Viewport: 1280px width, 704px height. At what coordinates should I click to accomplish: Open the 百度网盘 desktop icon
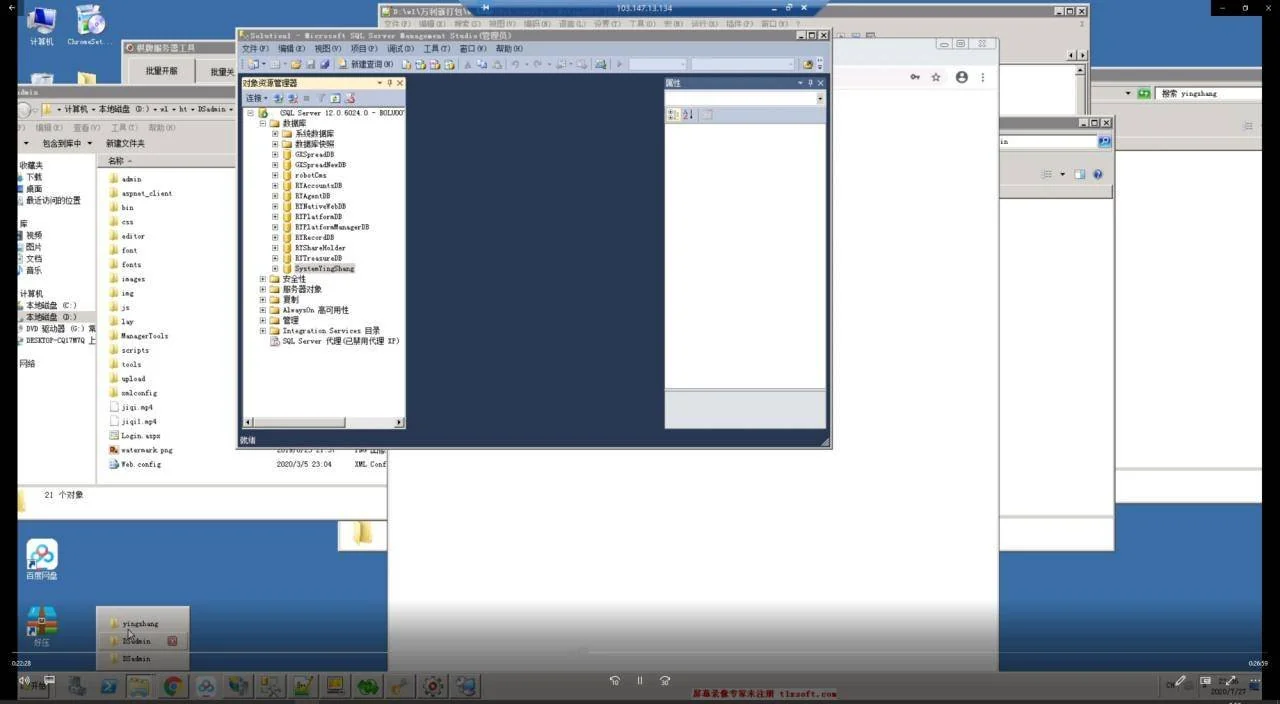point(42,558)
